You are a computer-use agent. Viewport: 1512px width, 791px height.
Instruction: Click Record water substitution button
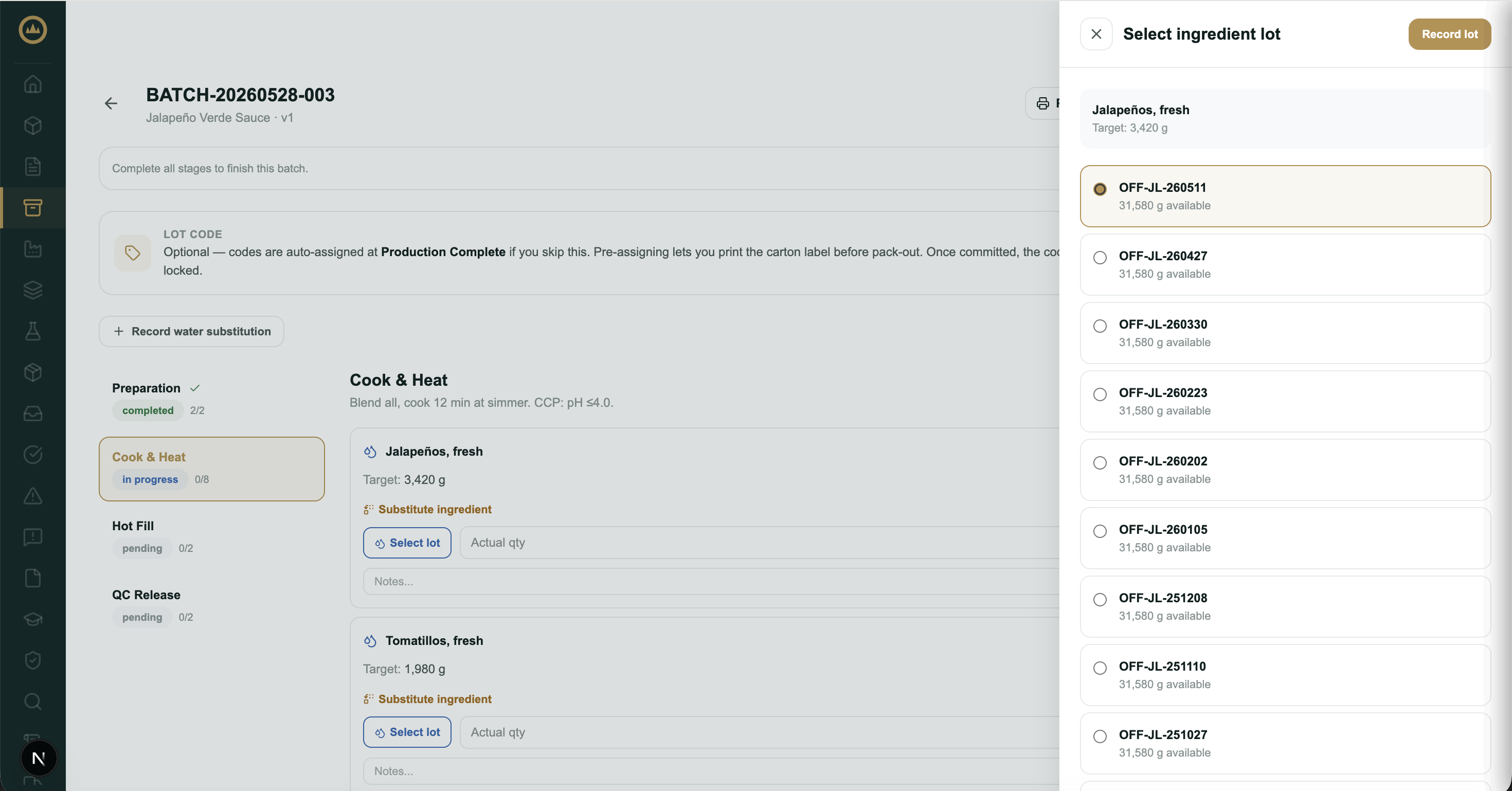click(191, 332)
